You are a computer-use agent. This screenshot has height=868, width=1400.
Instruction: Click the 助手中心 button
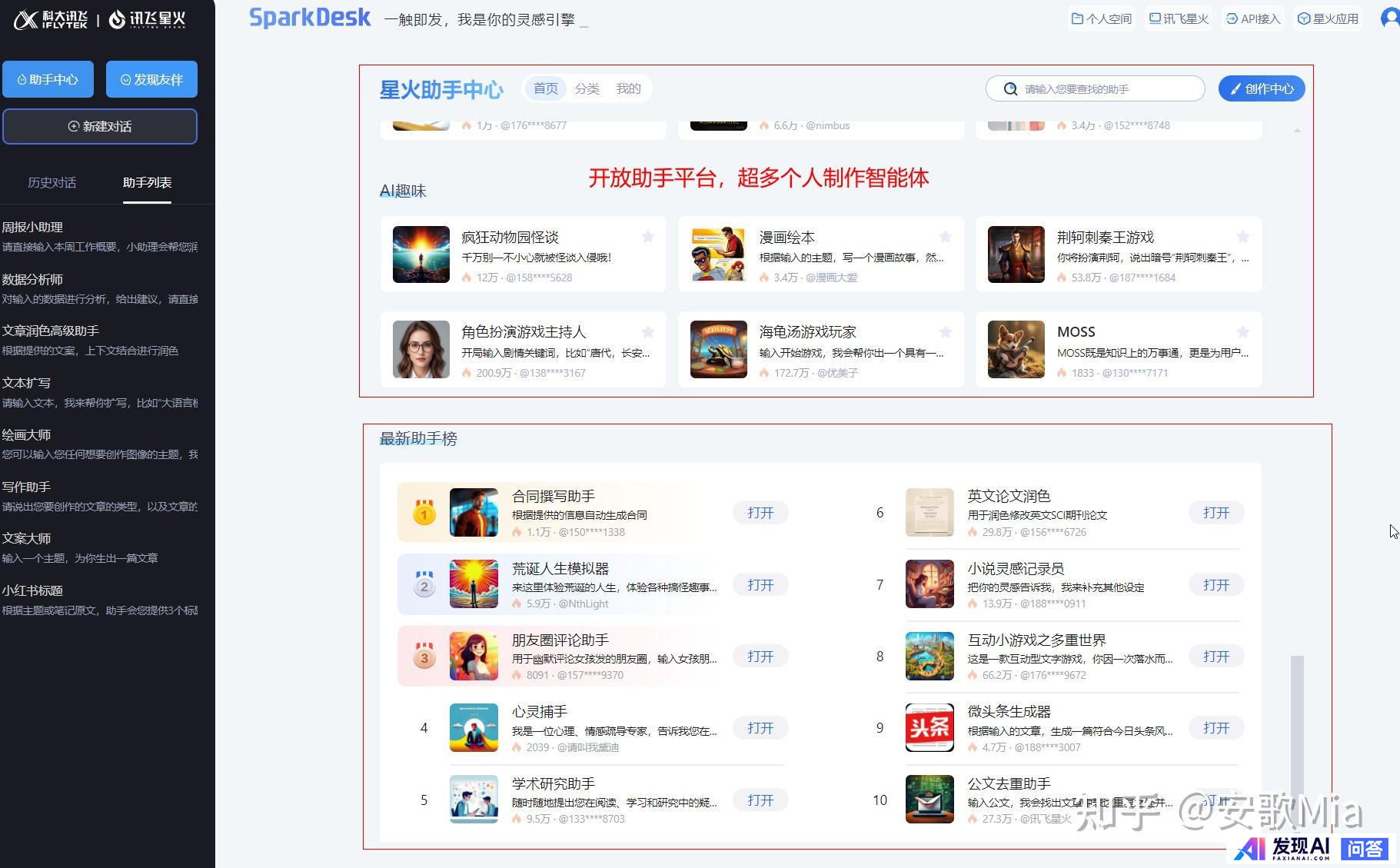tap(48, 79)
